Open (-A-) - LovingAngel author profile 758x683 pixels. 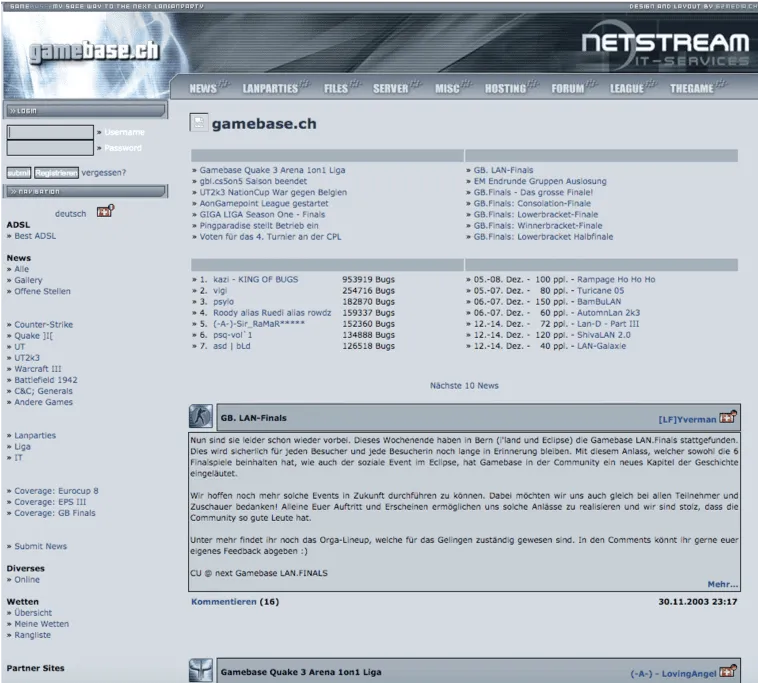(x=673, y=674)
